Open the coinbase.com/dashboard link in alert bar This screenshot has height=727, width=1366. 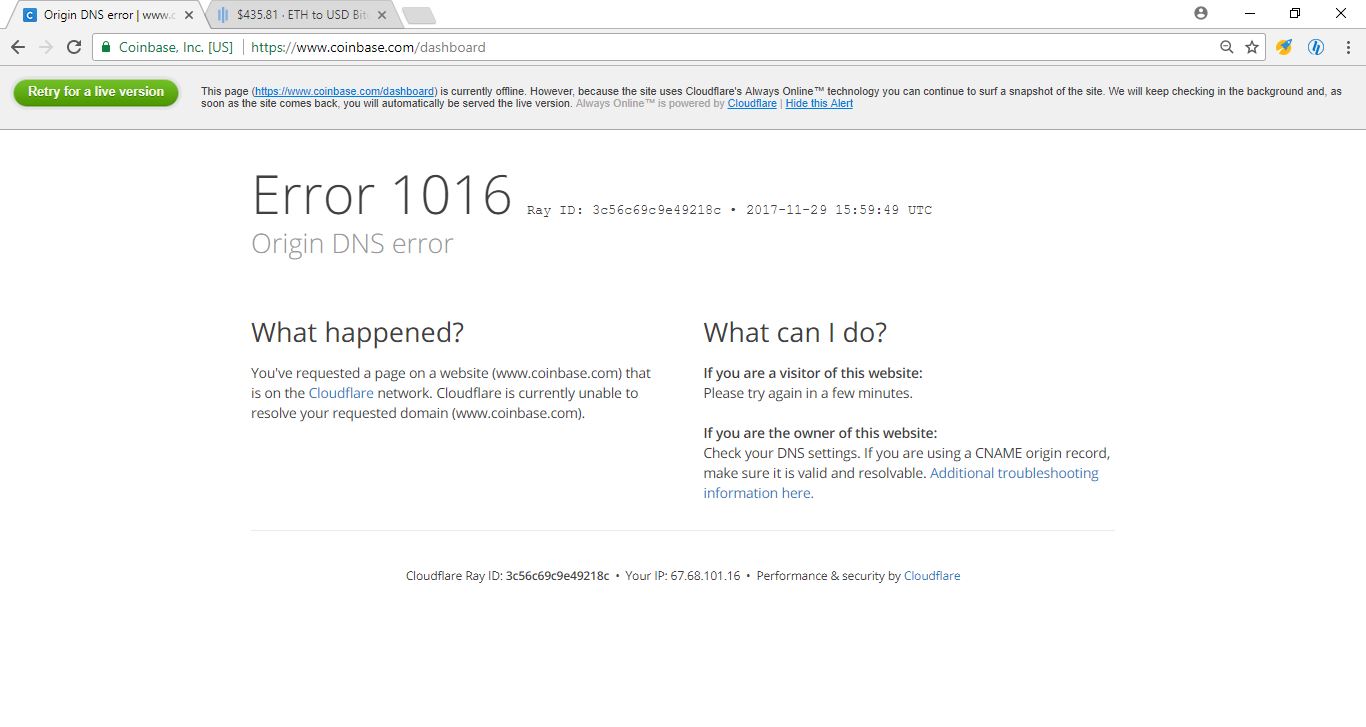click(345, 91)
